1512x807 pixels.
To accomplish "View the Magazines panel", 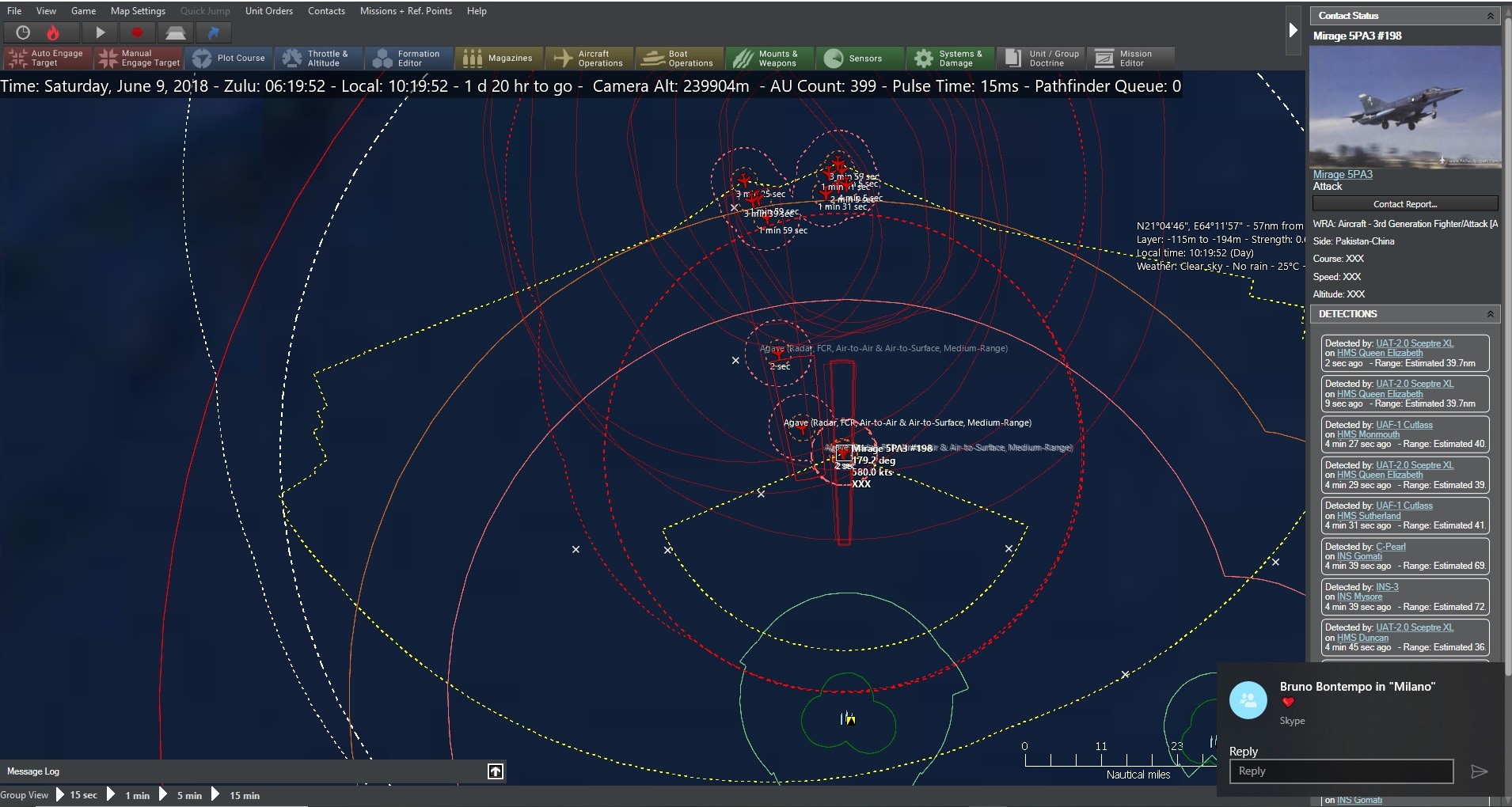I will 498,58.
